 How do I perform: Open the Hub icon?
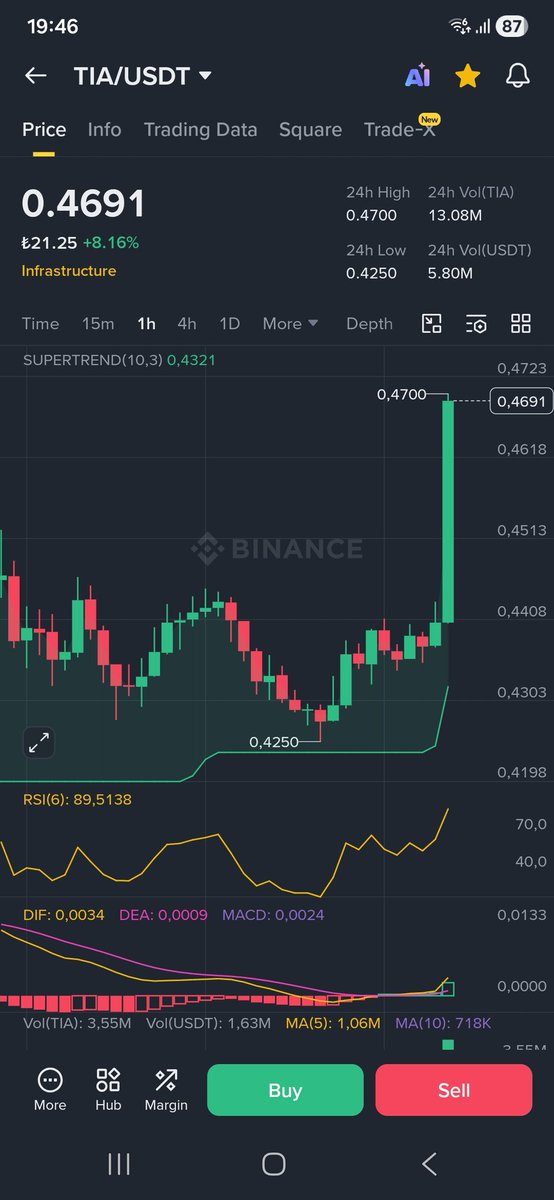108,1089
